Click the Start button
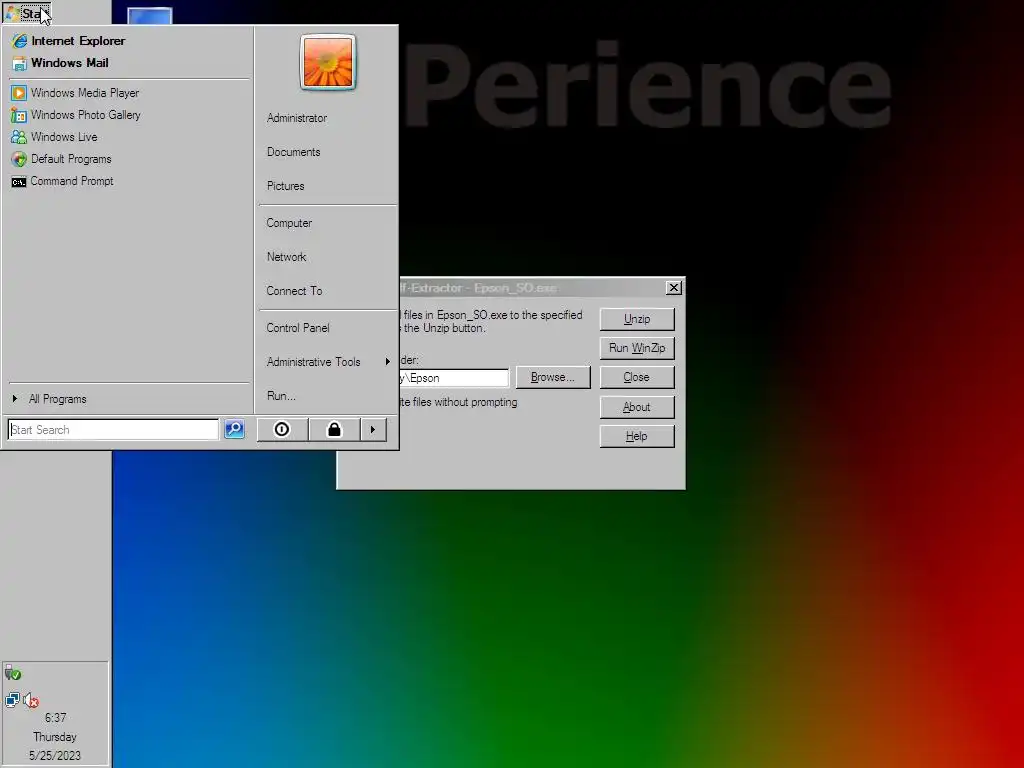This screenshot has height=768, width=1024. pos(27,12)
